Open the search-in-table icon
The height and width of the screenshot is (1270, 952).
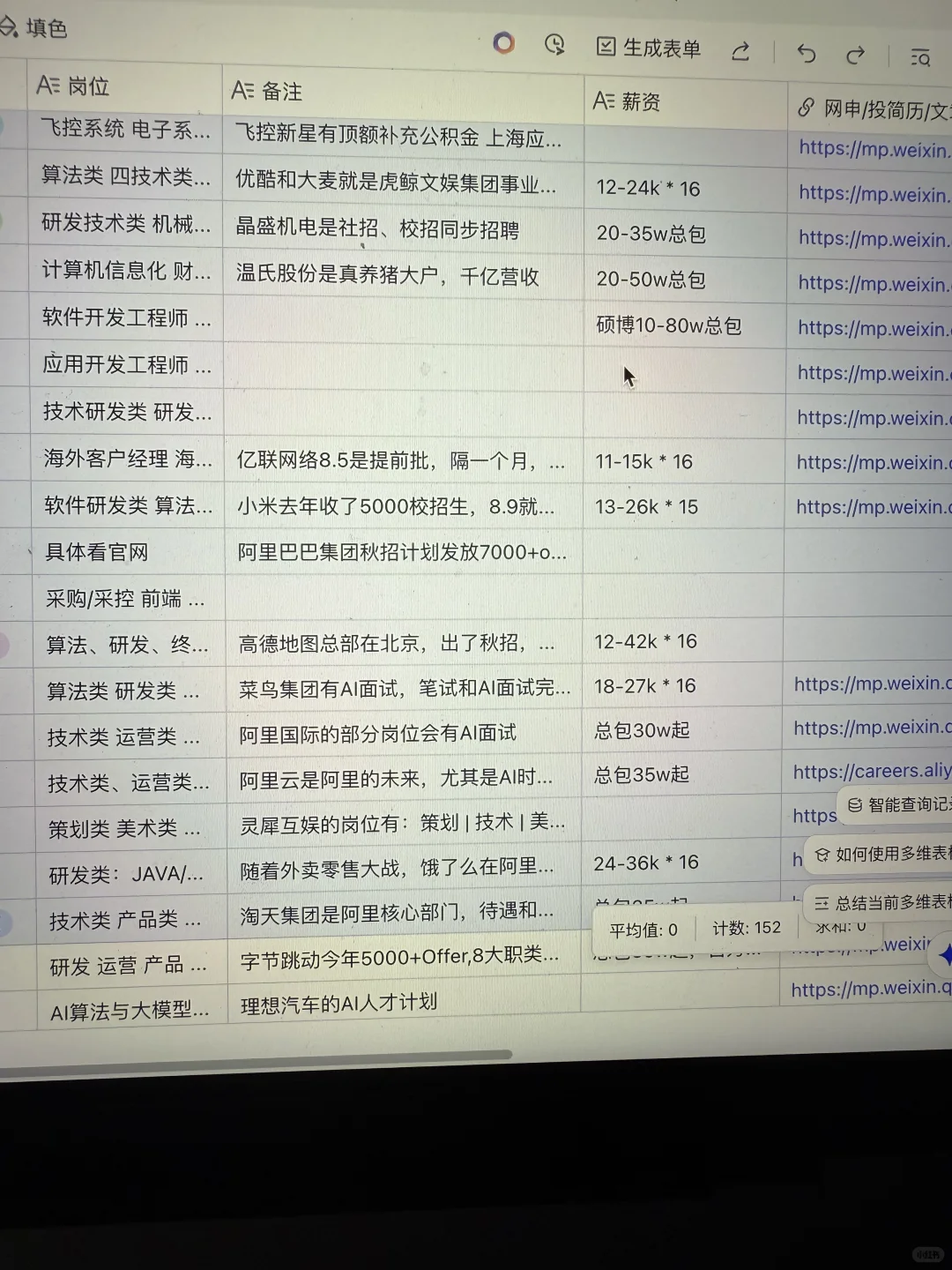click(920, 58)
